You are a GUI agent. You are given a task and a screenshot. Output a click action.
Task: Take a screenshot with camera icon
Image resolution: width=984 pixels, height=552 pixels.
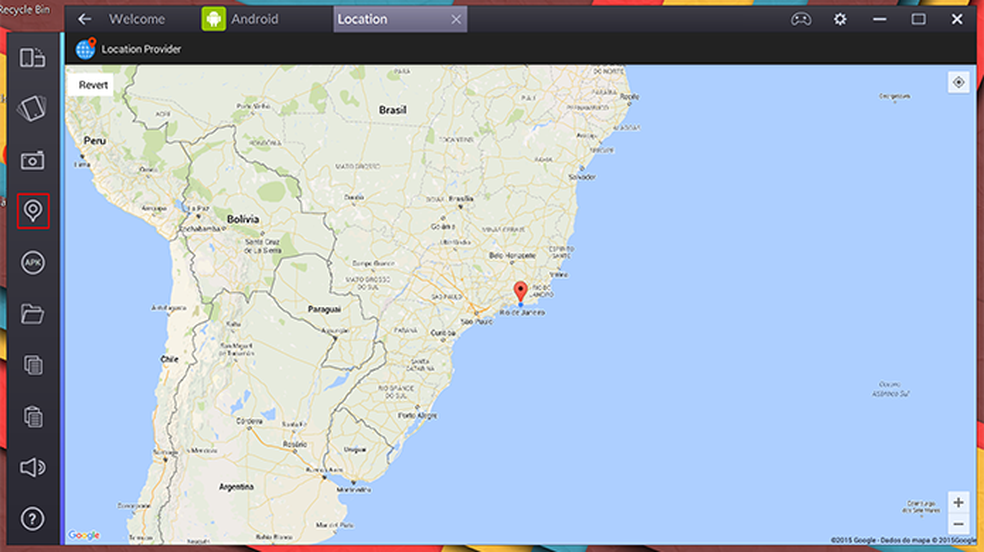(32, 161)
